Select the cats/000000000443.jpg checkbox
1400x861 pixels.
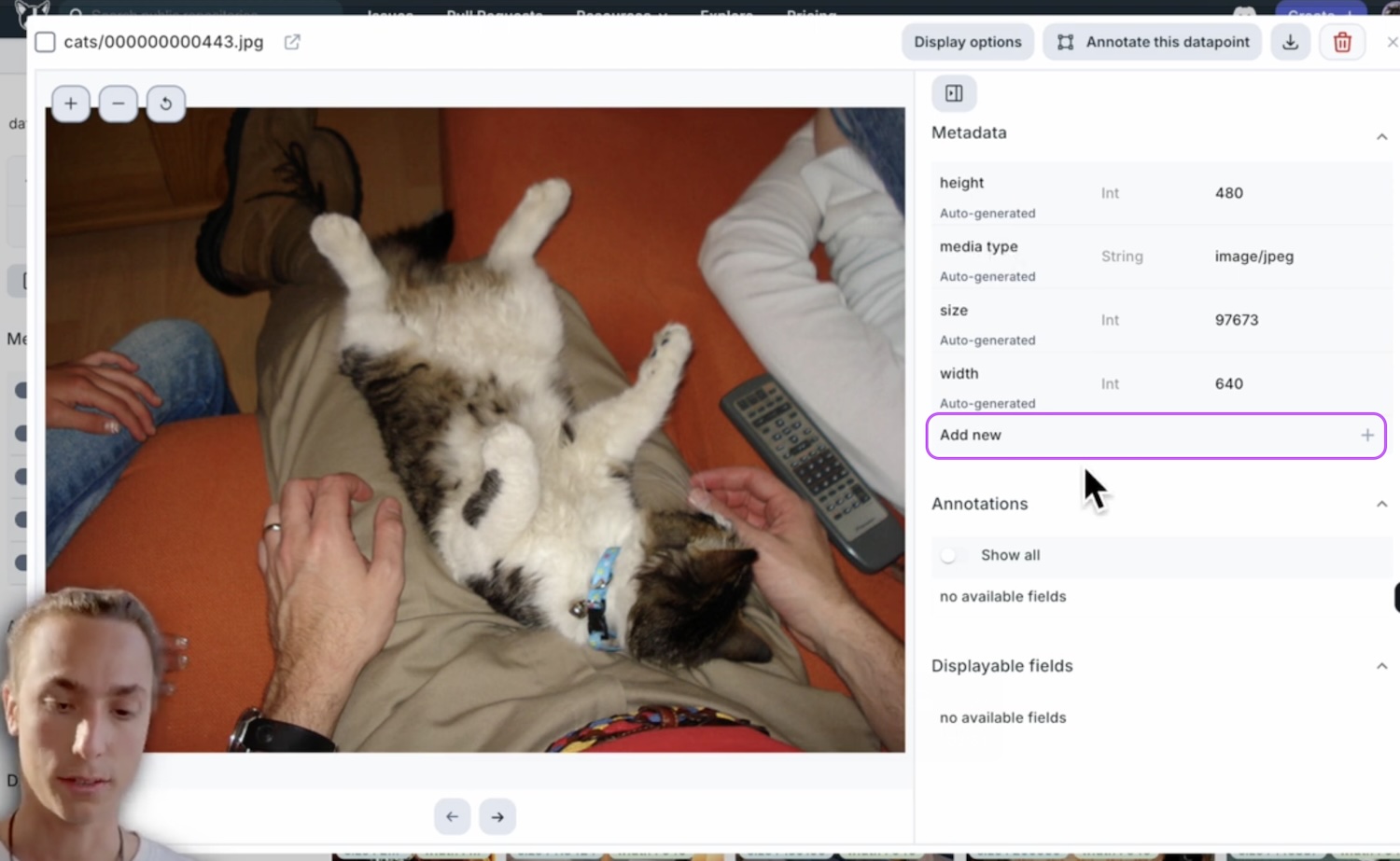point(45,42)
